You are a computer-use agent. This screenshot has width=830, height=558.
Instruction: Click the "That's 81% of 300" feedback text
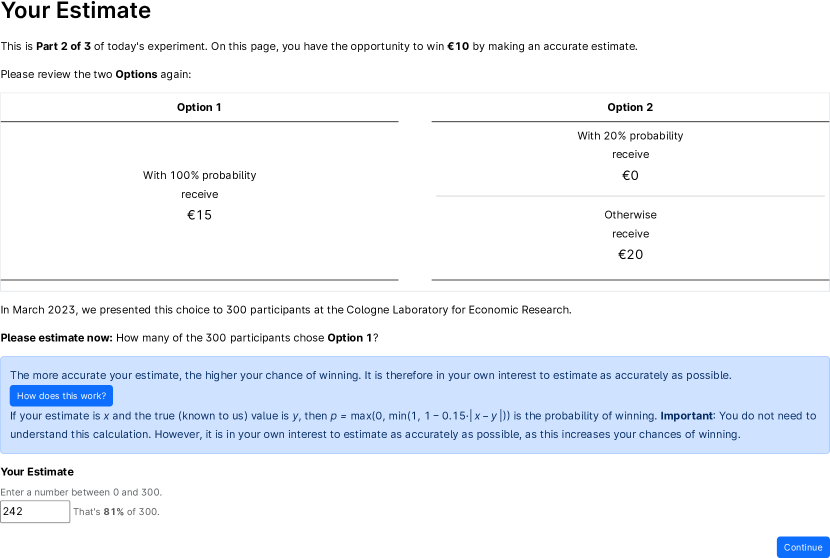116,512
